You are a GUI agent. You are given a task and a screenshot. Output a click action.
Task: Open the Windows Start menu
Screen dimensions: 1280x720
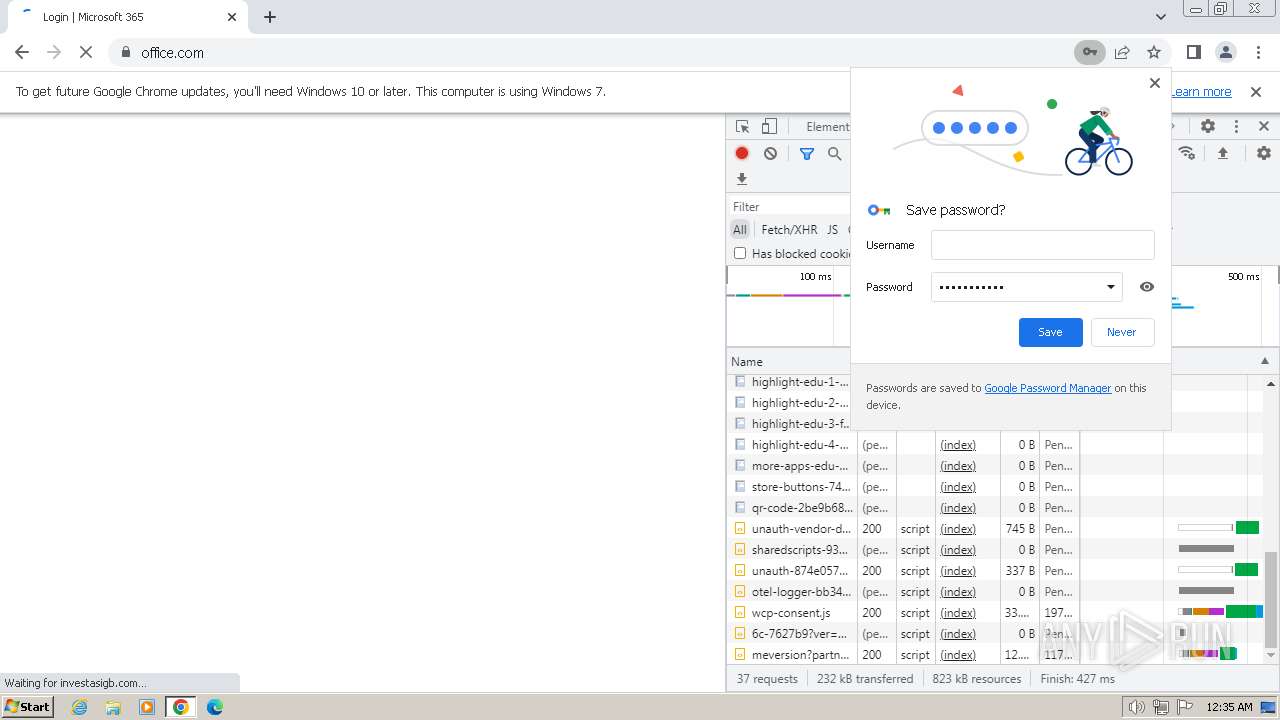tap(28, 706)
